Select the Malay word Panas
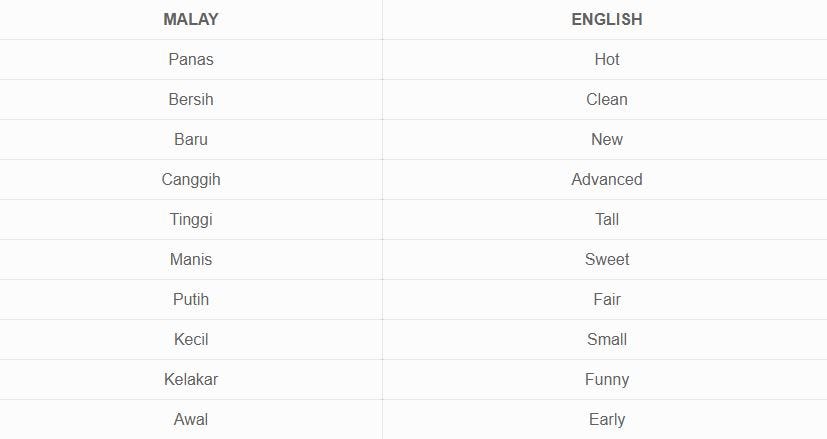 tap(191, 59)
